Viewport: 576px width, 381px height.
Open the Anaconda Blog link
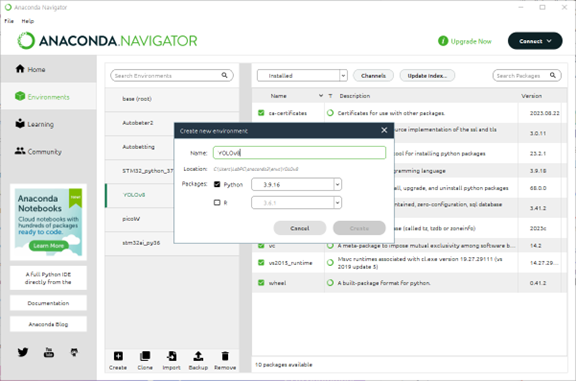[48, 324]
